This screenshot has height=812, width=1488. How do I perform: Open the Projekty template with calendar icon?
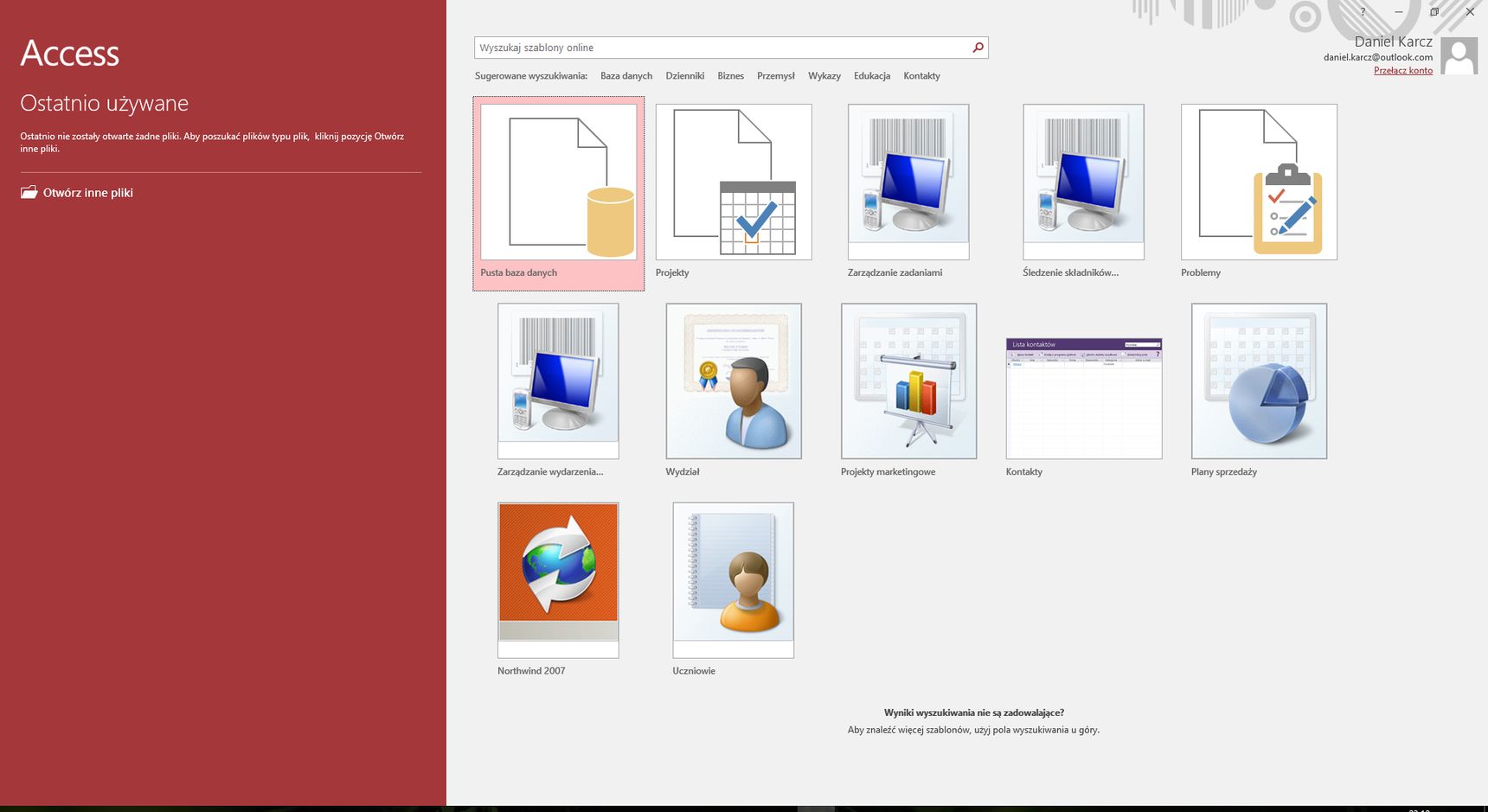[x=734, y=182]
